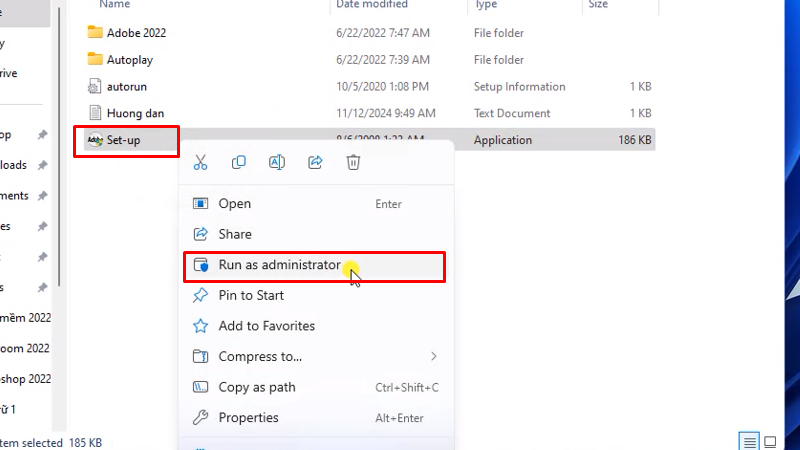Select the Huong dan text document
Screen dimensions: 800x450
135,113
